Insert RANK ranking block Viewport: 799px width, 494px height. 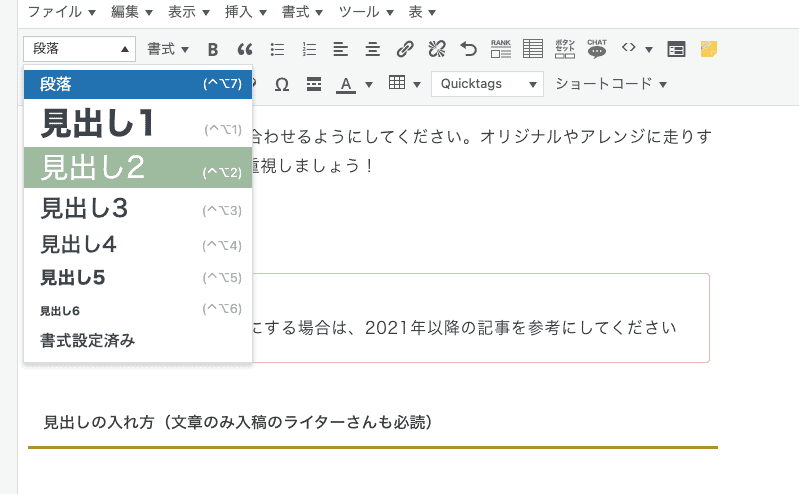(x=501, y=49)
